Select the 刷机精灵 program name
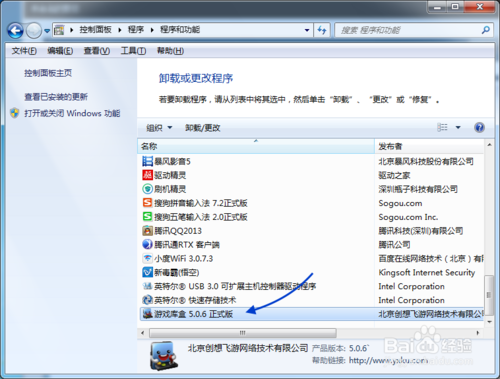Image resolution: width=500 pixels, height=379 pixels. [170, 189]
